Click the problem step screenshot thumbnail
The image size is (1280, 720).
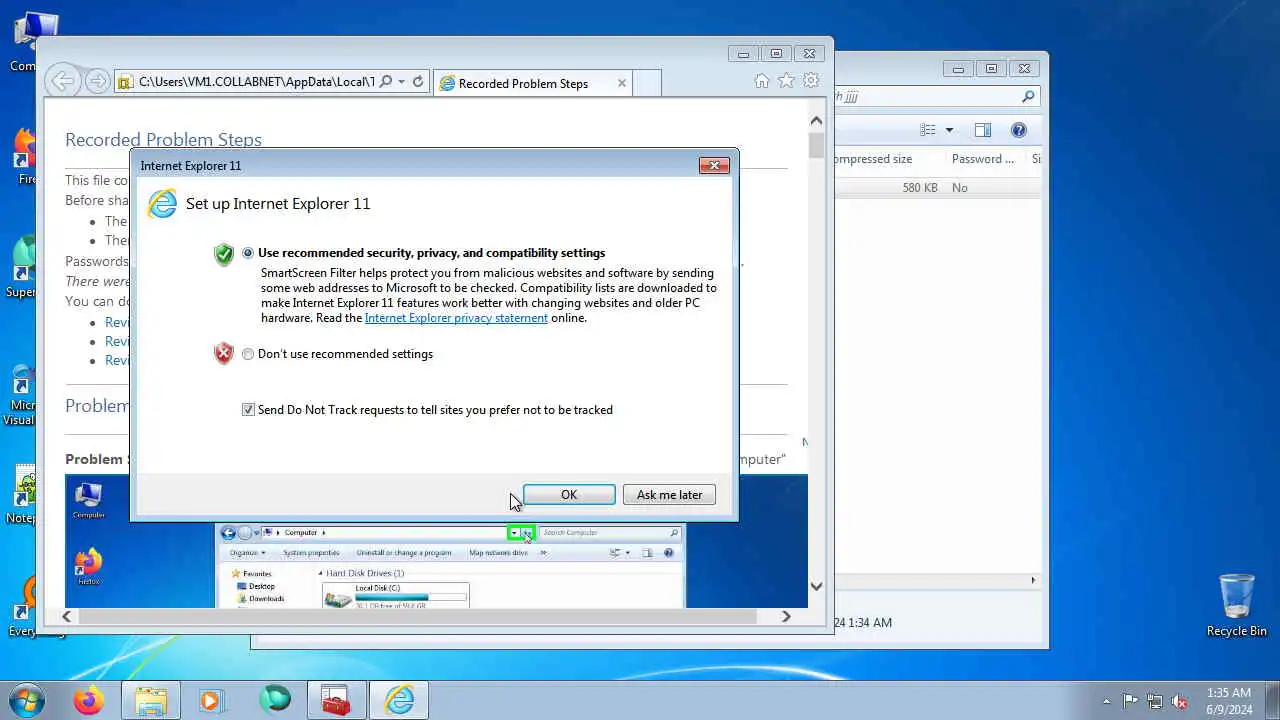click(x=436, y=541)
